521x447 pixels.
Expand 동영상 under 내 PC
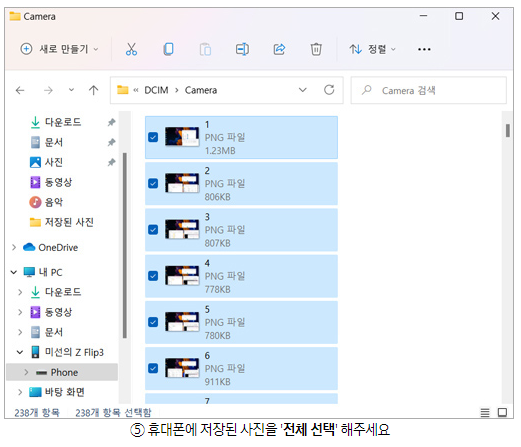pyautogui.click(x=20, y=312)
